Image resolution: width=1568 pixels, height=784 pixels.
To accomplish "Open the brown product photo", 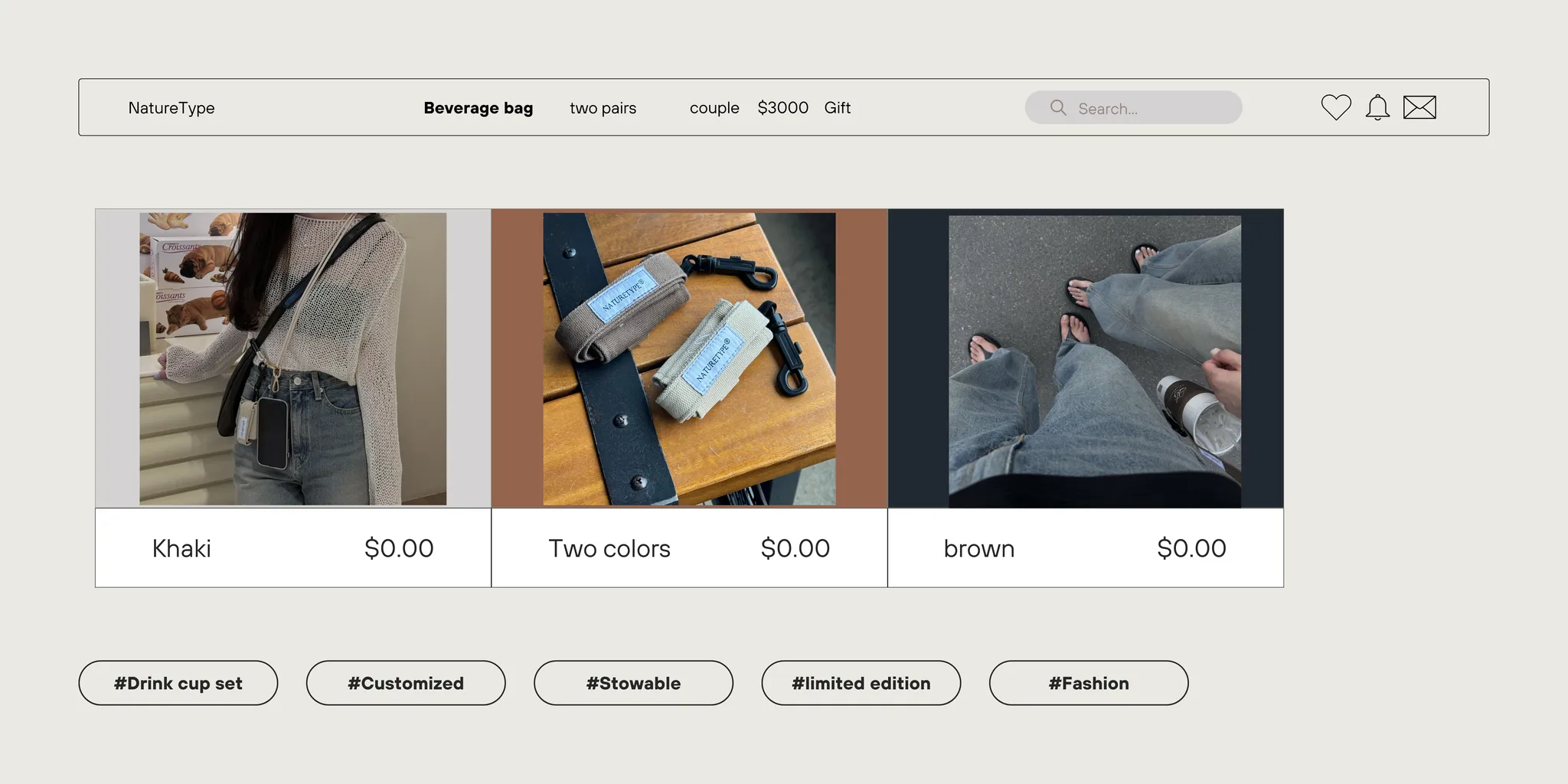I will coord(1094,360).
